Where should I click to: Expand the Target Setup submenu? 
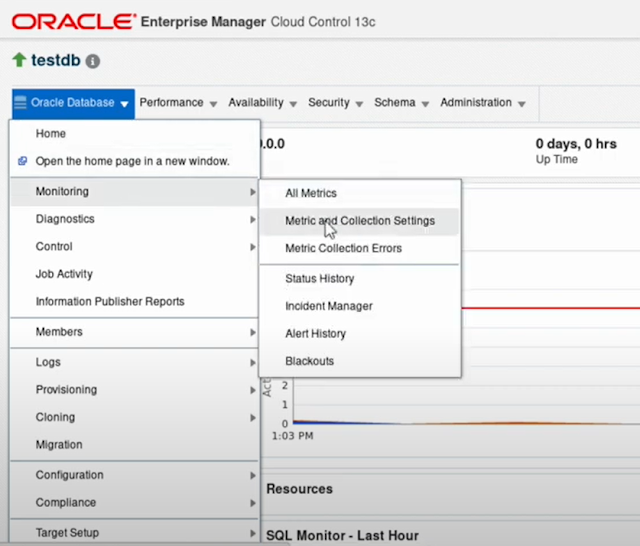click(135, 533)
